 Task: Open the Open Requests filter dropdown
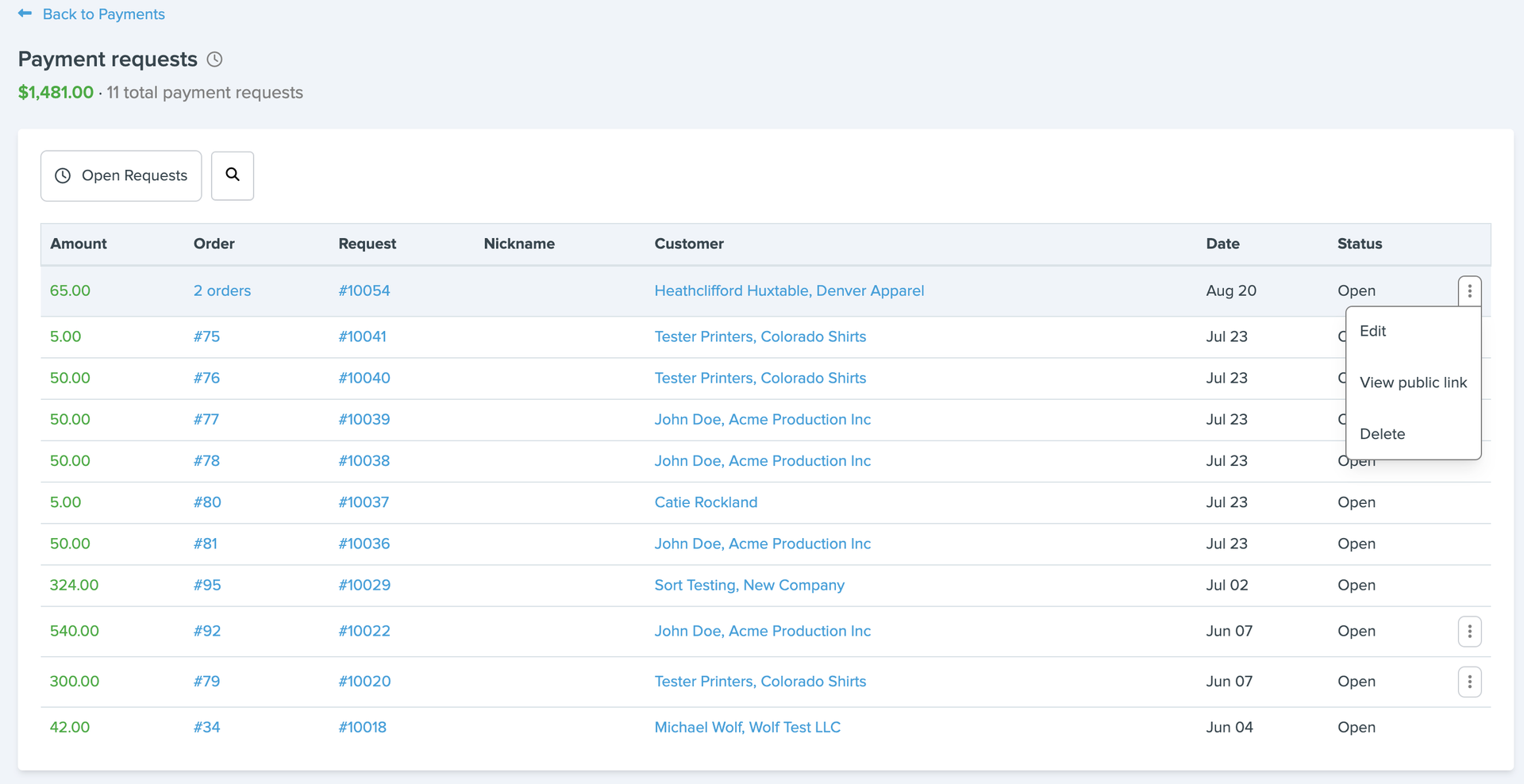coord(121,175)
